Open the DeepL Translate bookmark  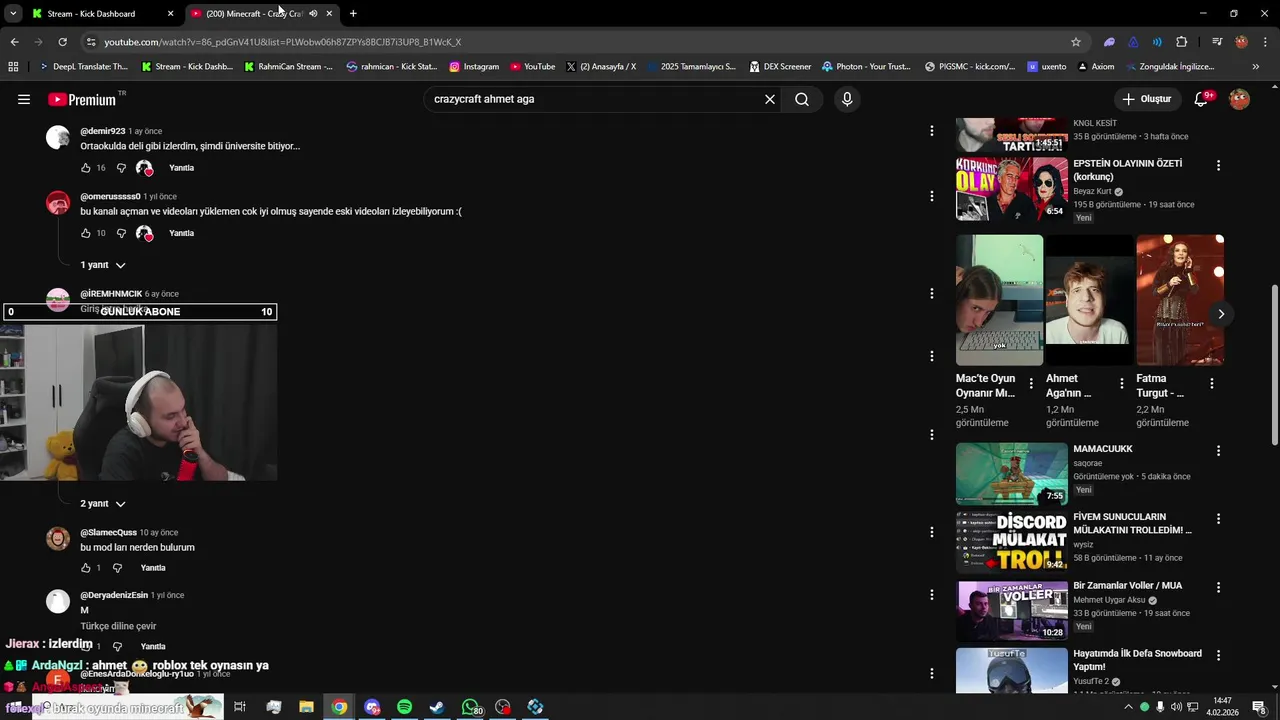point(83,67)
